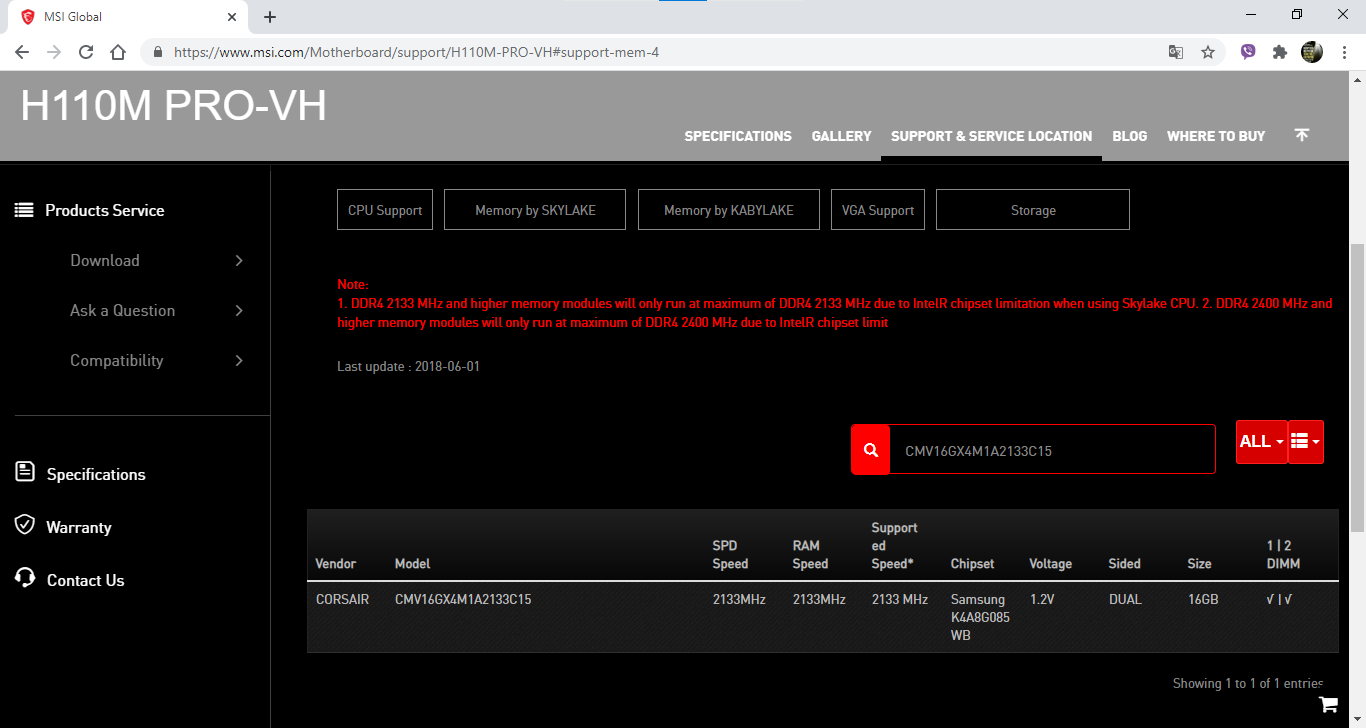1366x728 pixels.
Task: Open the Extensions puzzle icon
Action: click(1280, 52)
